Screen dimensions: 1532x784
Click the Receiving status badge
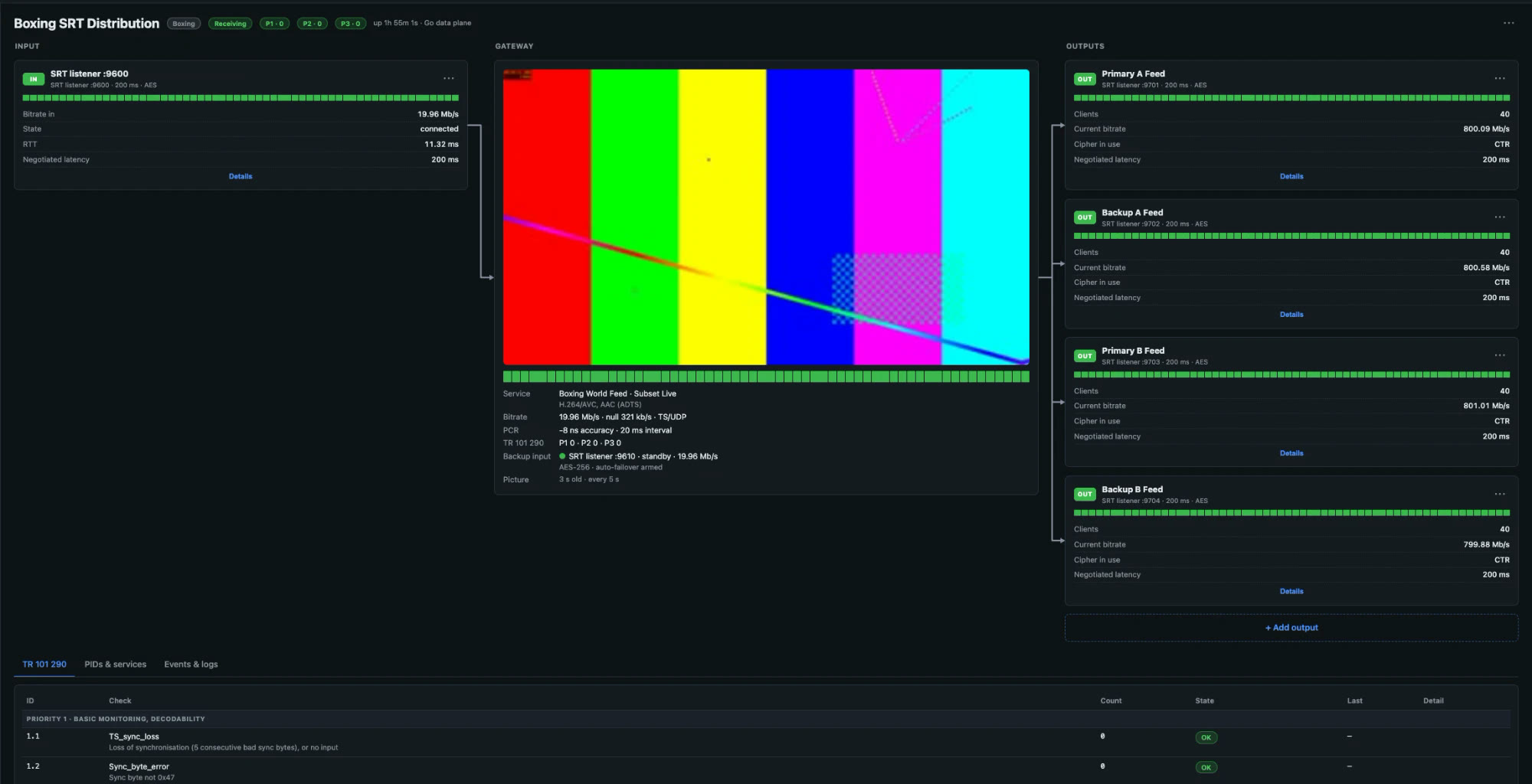tap(231, 24)
